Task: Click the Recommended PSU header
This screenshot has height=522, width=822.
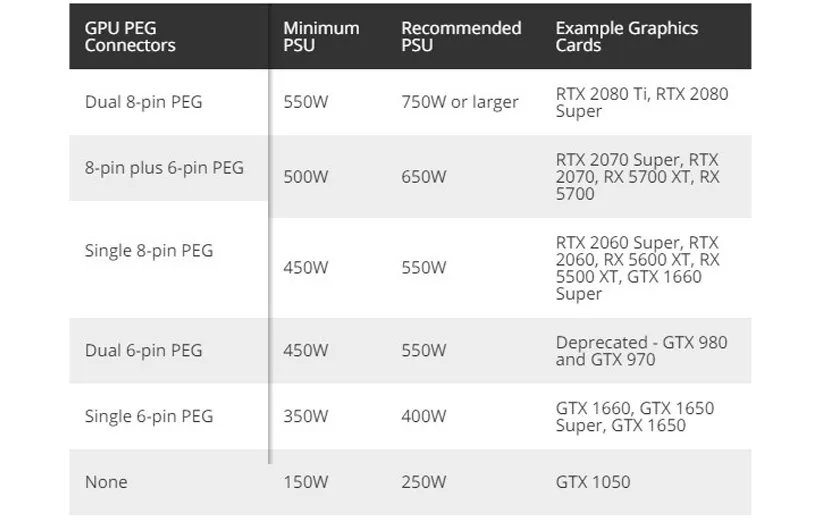Action: (x=461, y=36)
